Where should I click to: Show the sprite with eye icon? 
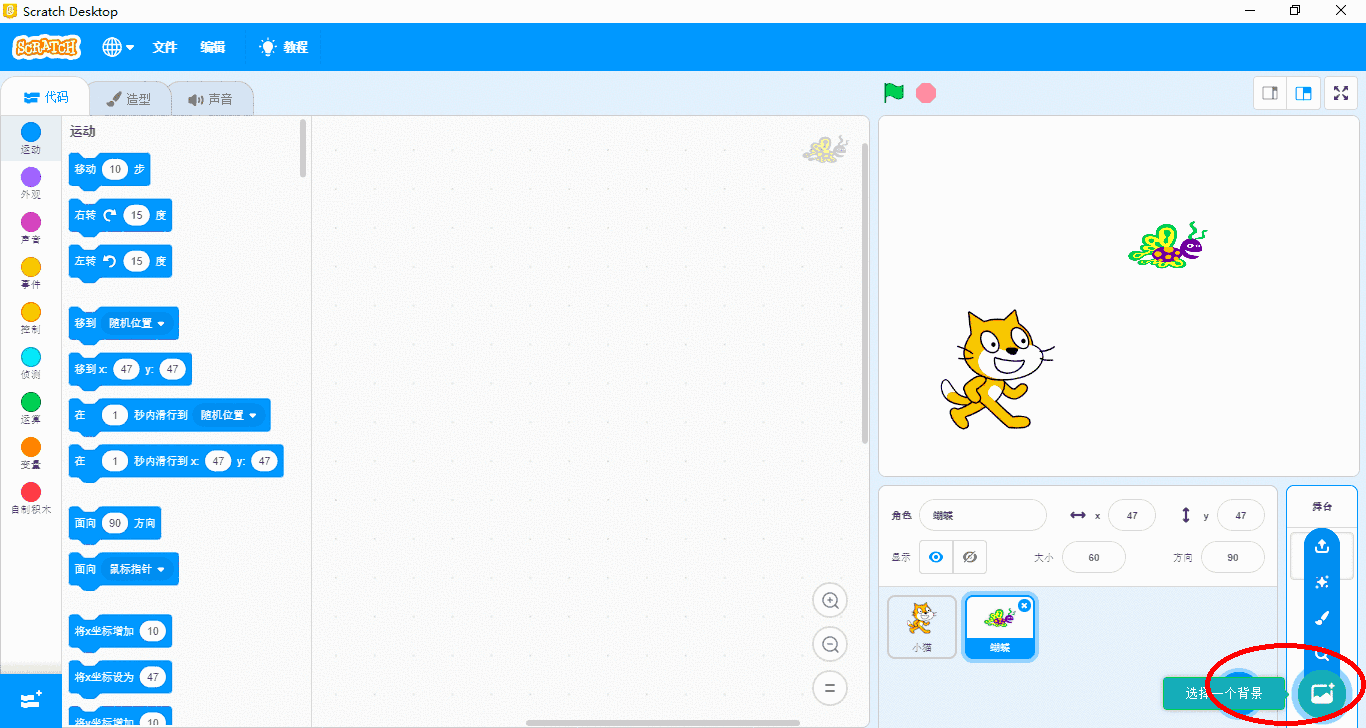[936, 557]
